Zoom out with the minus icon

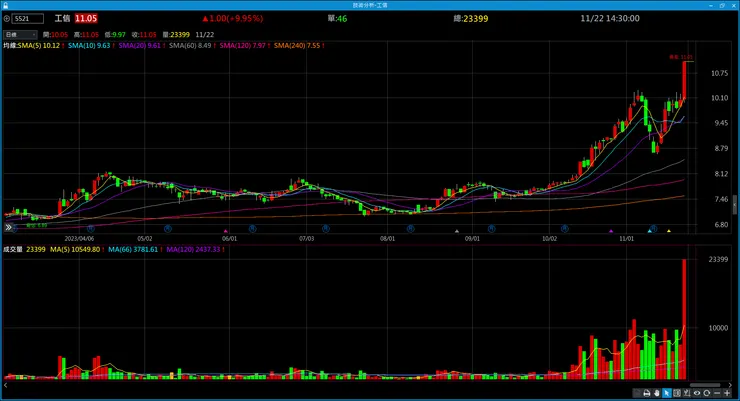717,393
